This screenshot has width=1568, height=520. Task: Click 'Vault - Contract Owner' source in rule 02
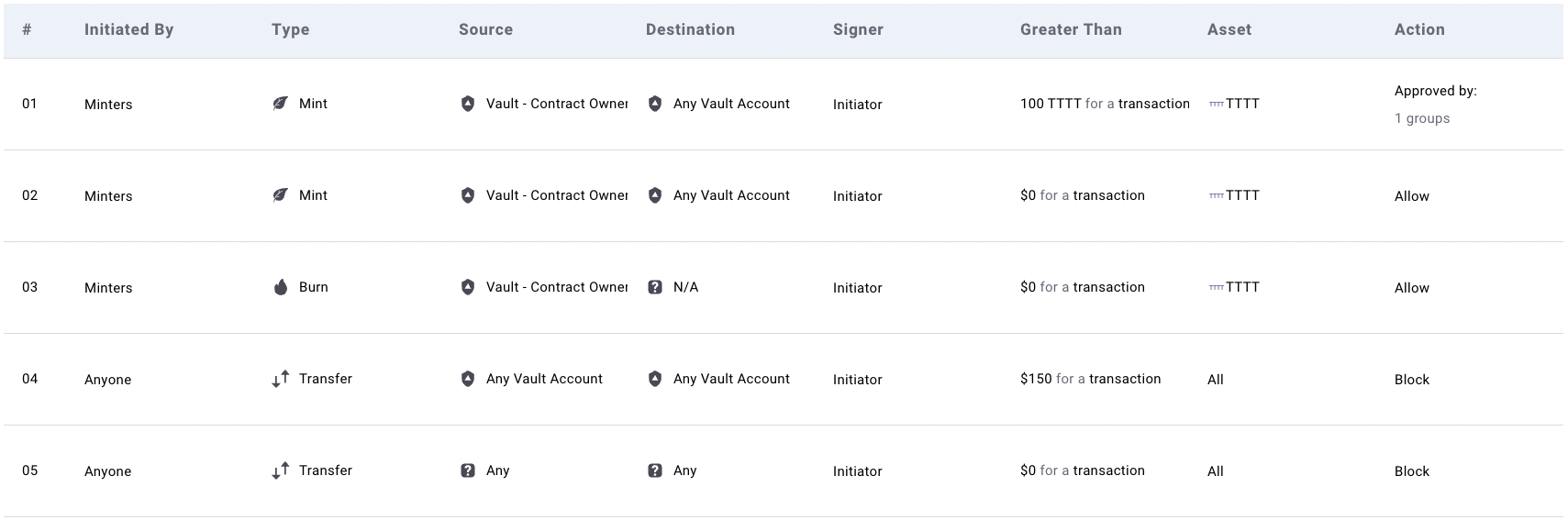[557, 195]
